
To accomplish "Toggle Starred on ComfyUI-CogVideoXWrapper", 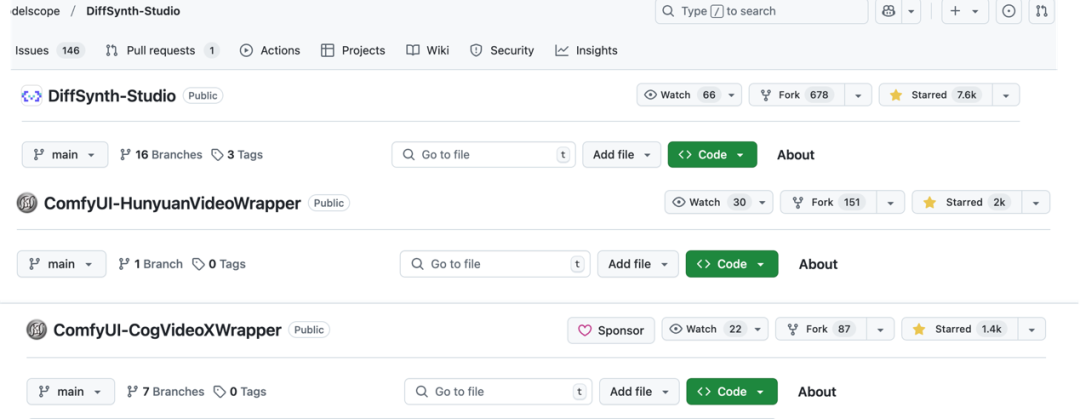I will tap(955, 329).
